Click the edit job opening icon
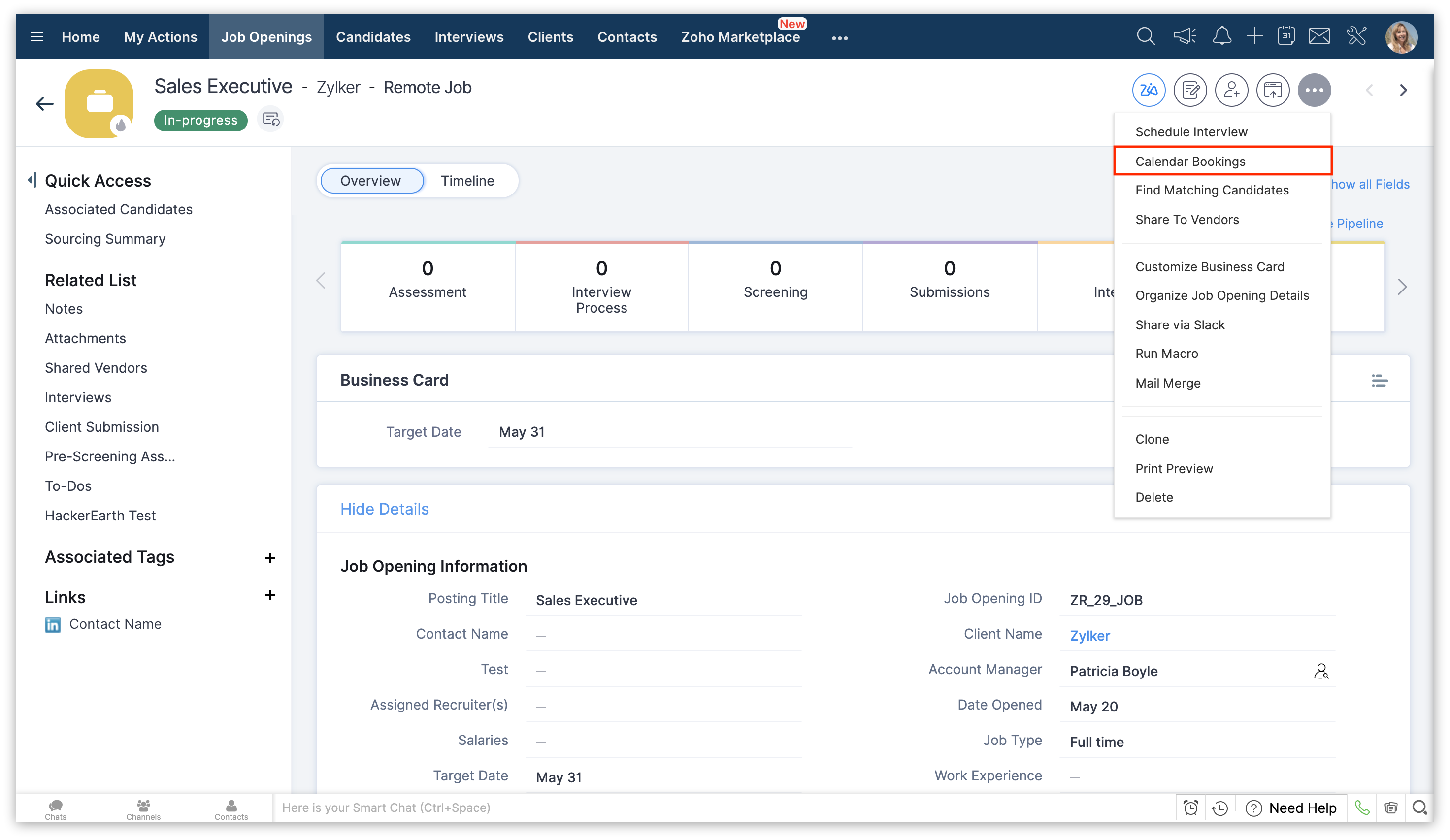 pyautogui.click(x=1190, y=90)
